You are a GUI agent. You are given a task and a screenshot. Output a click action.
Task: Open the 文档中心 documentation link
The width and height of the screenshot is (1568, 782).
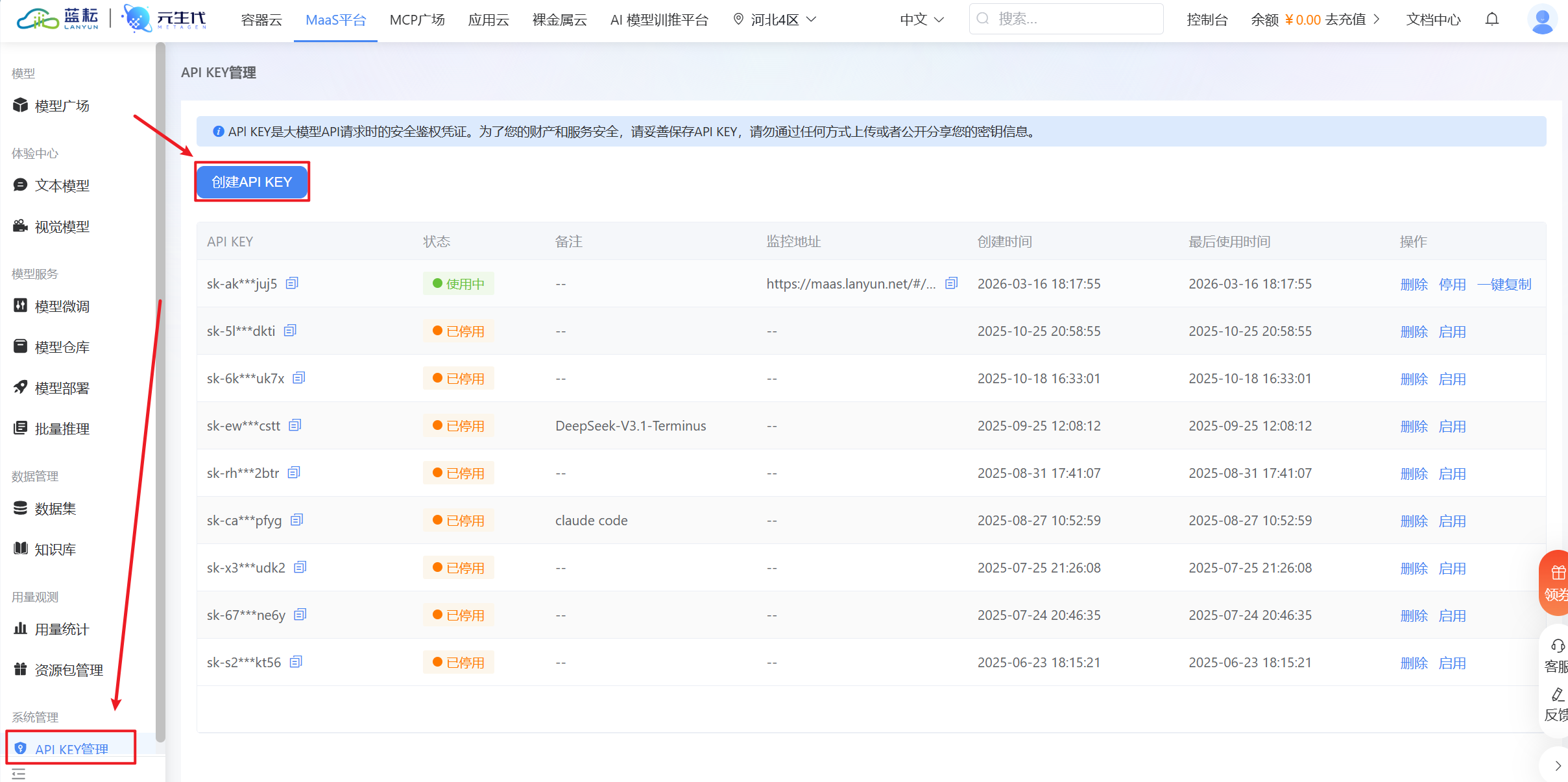(x=1434, y=19)
